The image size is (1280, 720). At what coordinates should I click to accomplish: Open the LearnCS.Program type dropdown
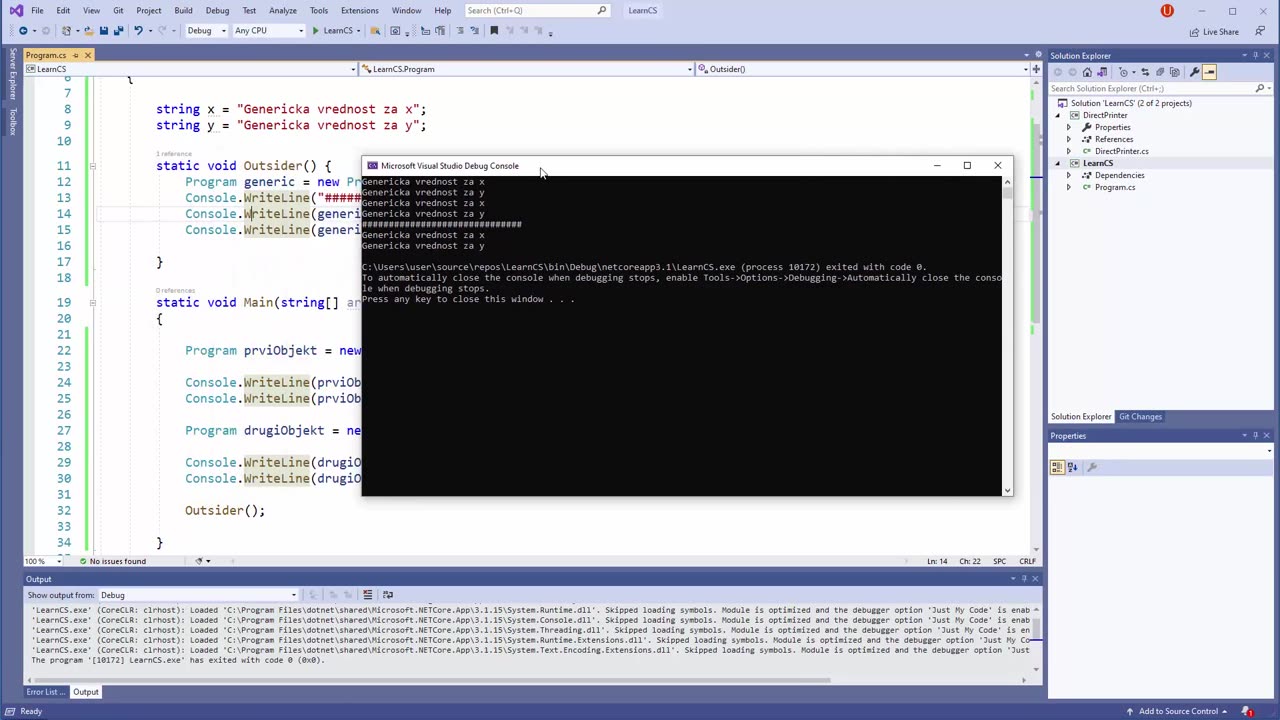527,69
